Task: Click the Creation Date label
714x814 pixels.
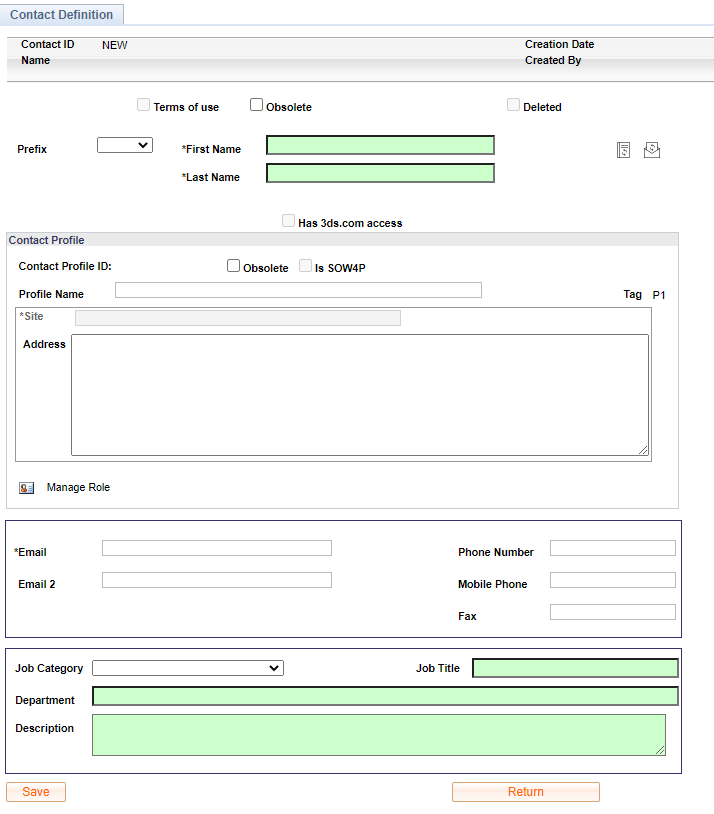Action: (x=559, y=44)
